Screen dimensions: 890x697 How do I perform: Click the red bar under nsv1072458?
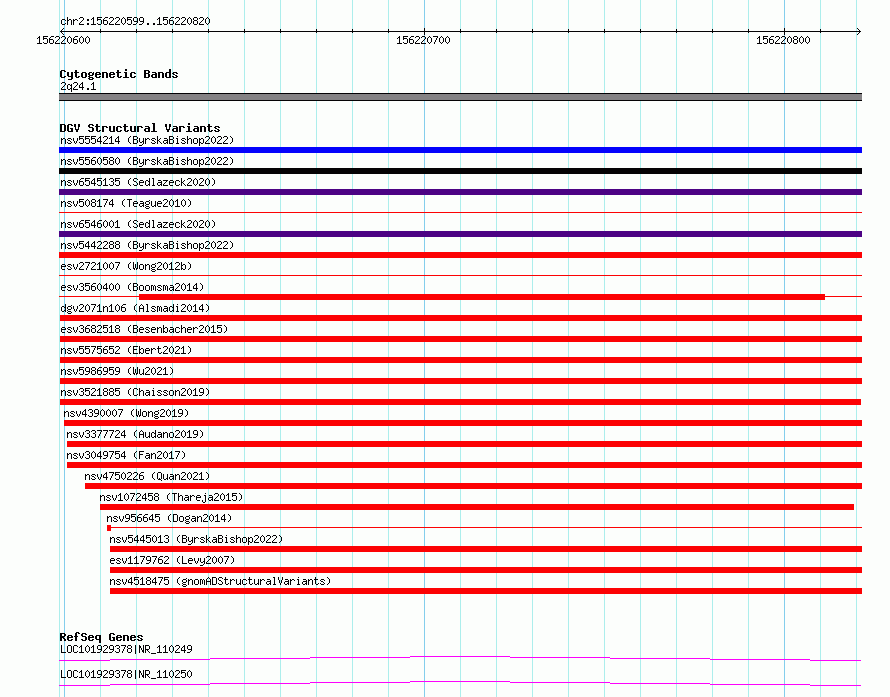click(x=477, y=507)
